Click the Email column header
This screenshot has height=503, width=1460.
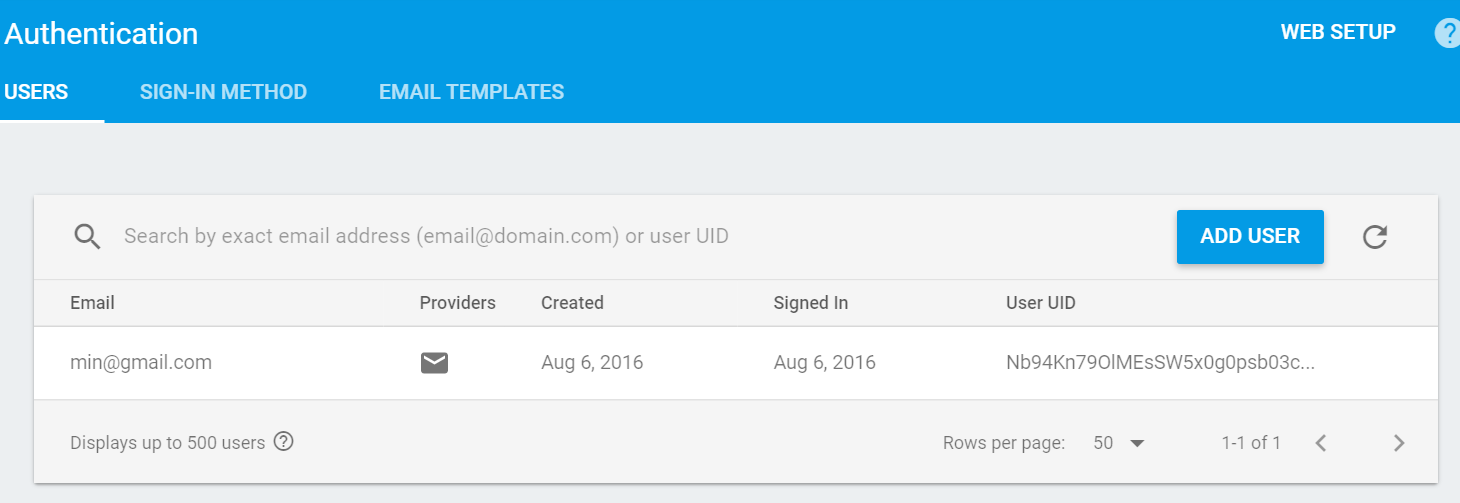pyautogui.click(x=92, y=302)
